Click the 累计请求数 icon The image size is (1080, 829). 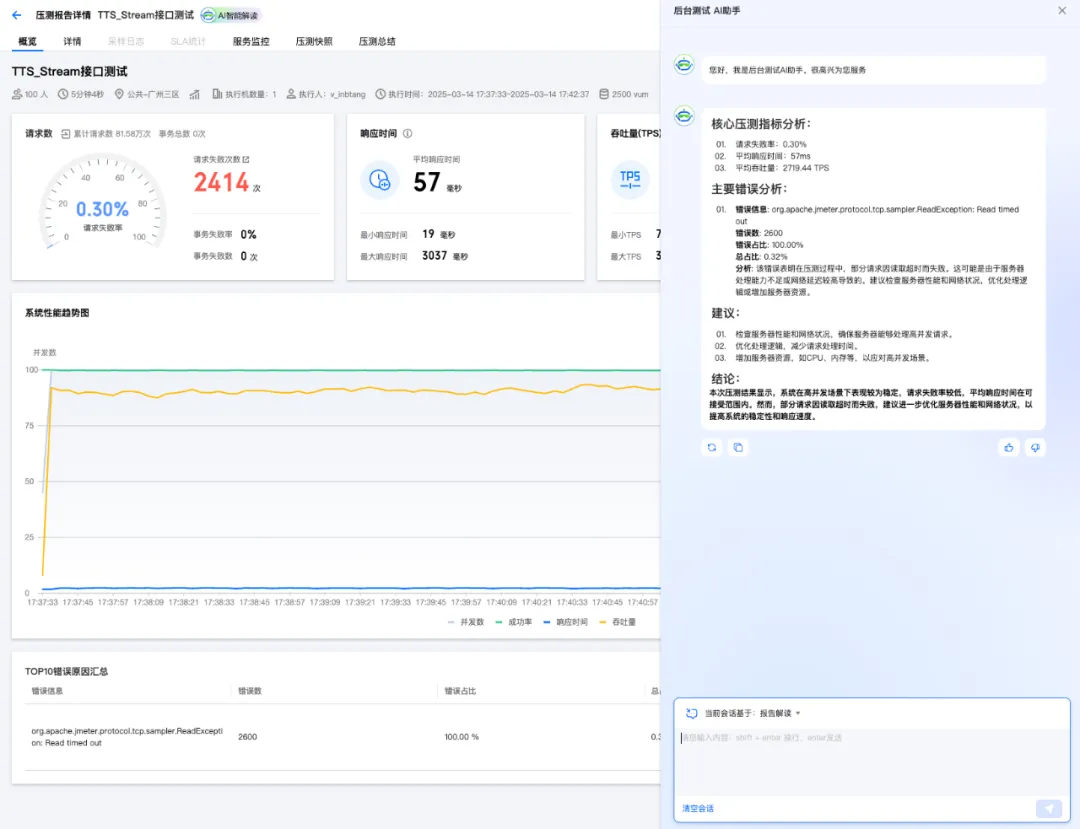click(x=65, y=134)
